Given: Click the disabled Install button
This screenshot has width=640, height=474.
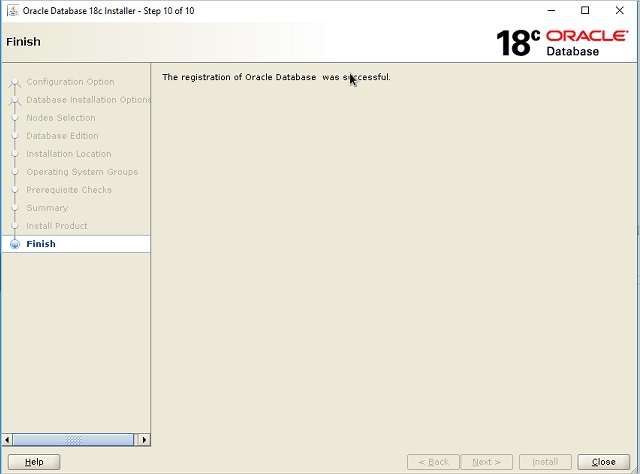Looking at the screenshot, I should pos(545,462).
